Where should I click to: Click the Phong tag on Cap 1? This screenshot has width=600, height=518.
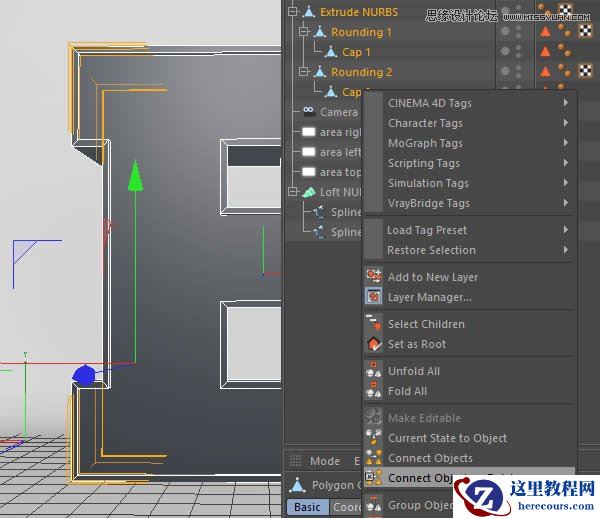[x=564, y=51]
